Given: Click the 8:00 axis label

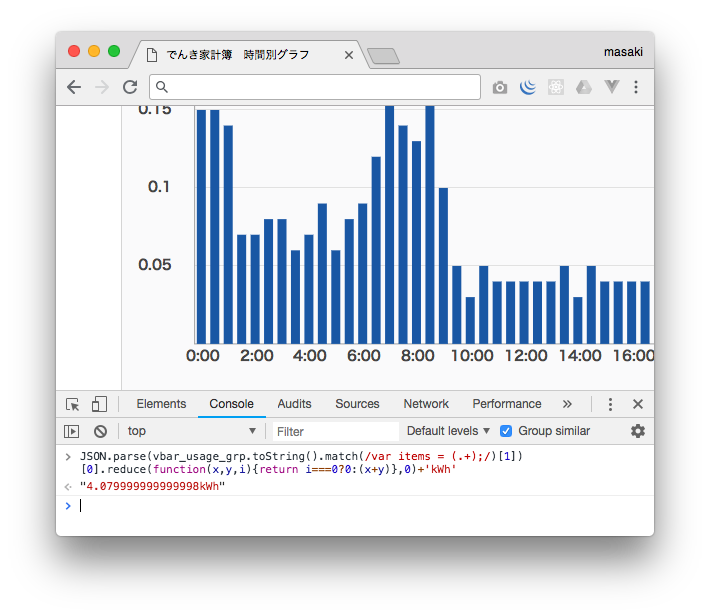Looking at the screenshot, I should pyautogui.click(x=417, y=356).
